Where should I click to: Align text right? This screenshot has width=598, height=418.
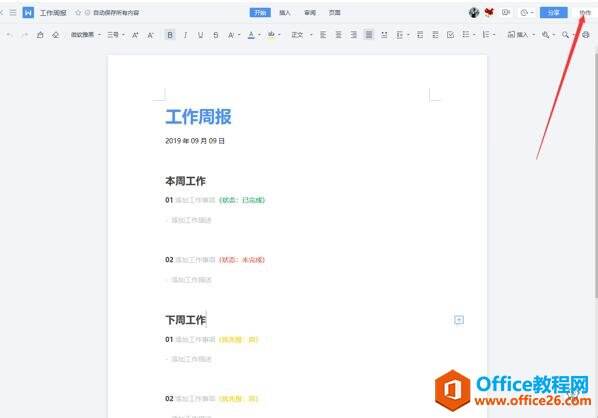(x=354, y=35)
